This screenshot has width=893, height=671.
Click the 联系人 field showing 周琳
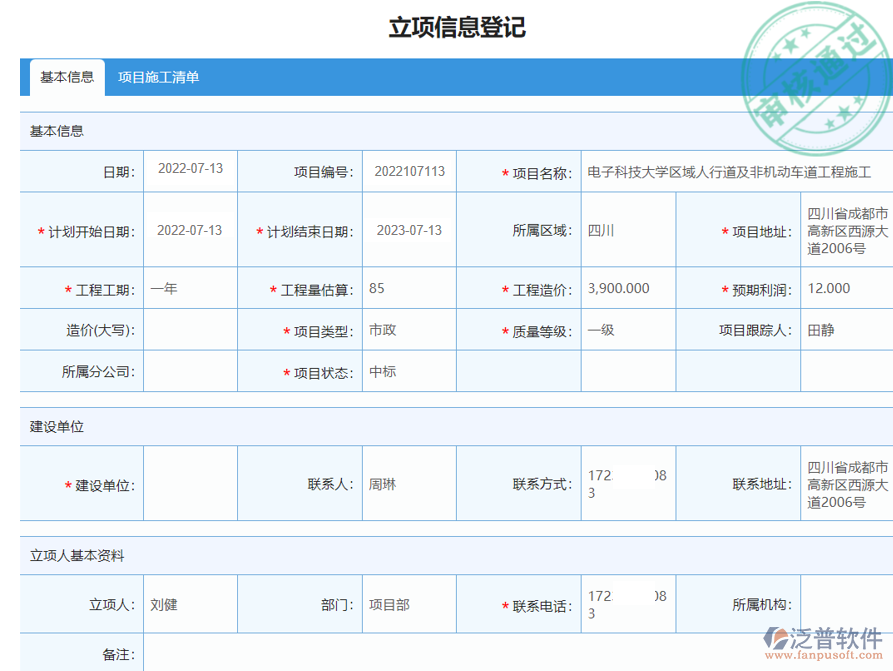coord(408,482)
